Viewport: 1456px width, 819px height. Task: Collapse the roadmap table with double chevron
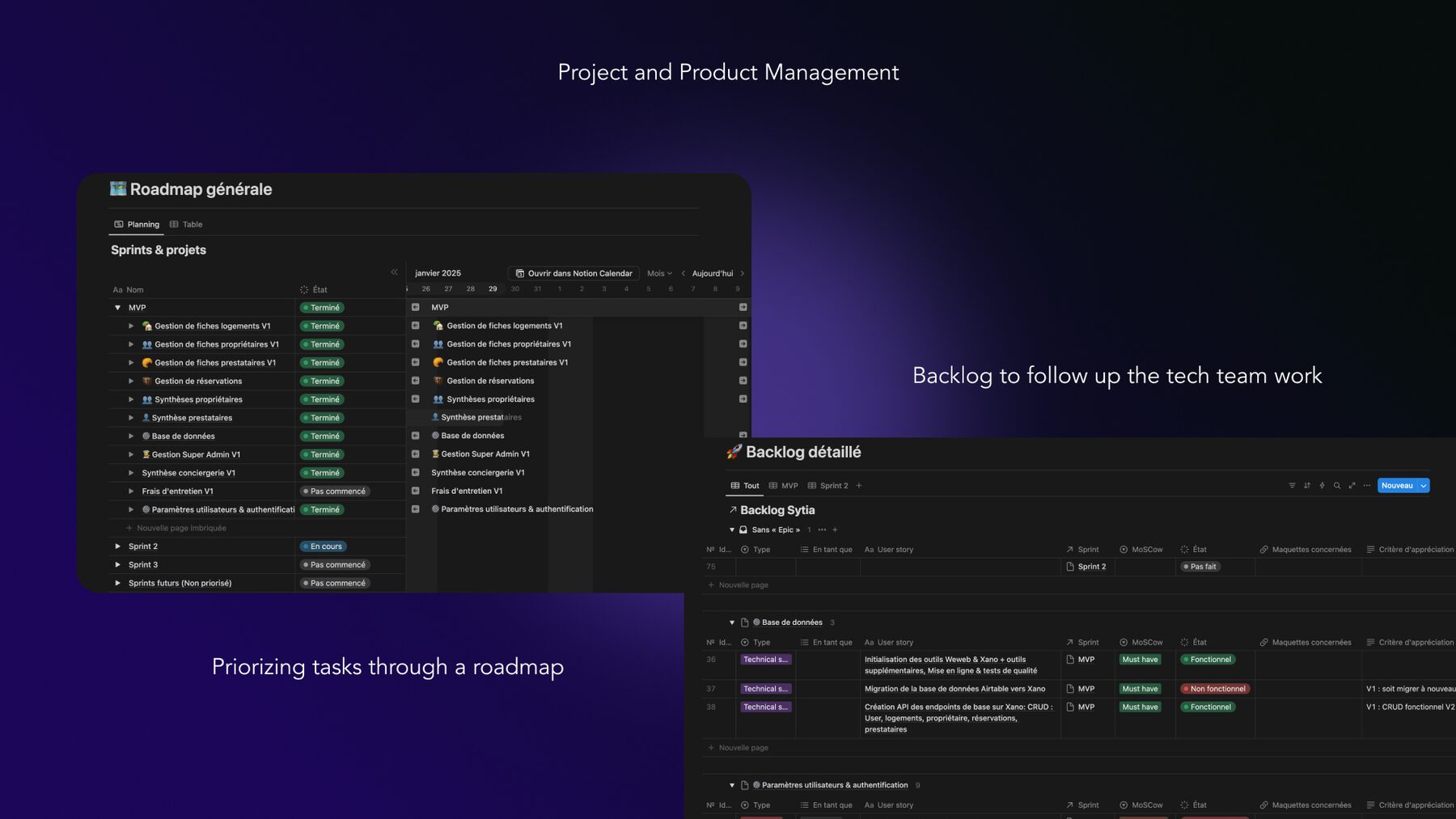click(394, 272)
